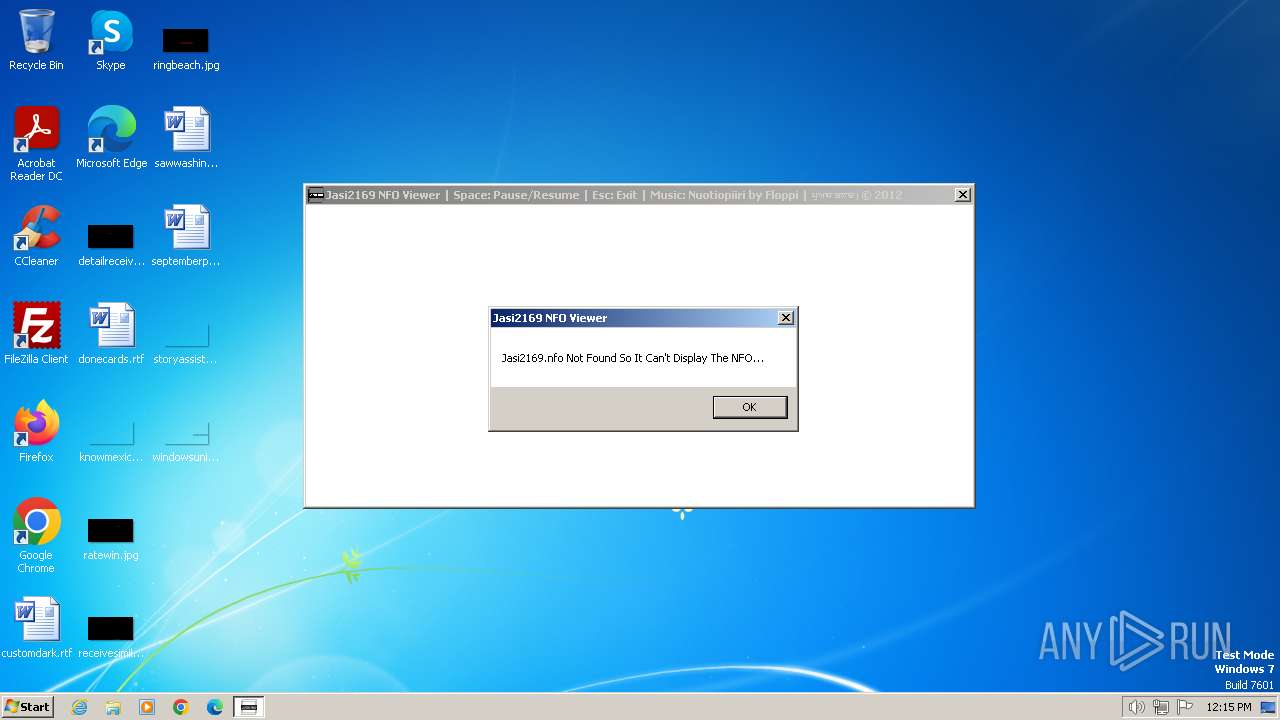Open the Recycle Bin icon
This screenshot has height=720, width=1280.
(x=36, y=40)
